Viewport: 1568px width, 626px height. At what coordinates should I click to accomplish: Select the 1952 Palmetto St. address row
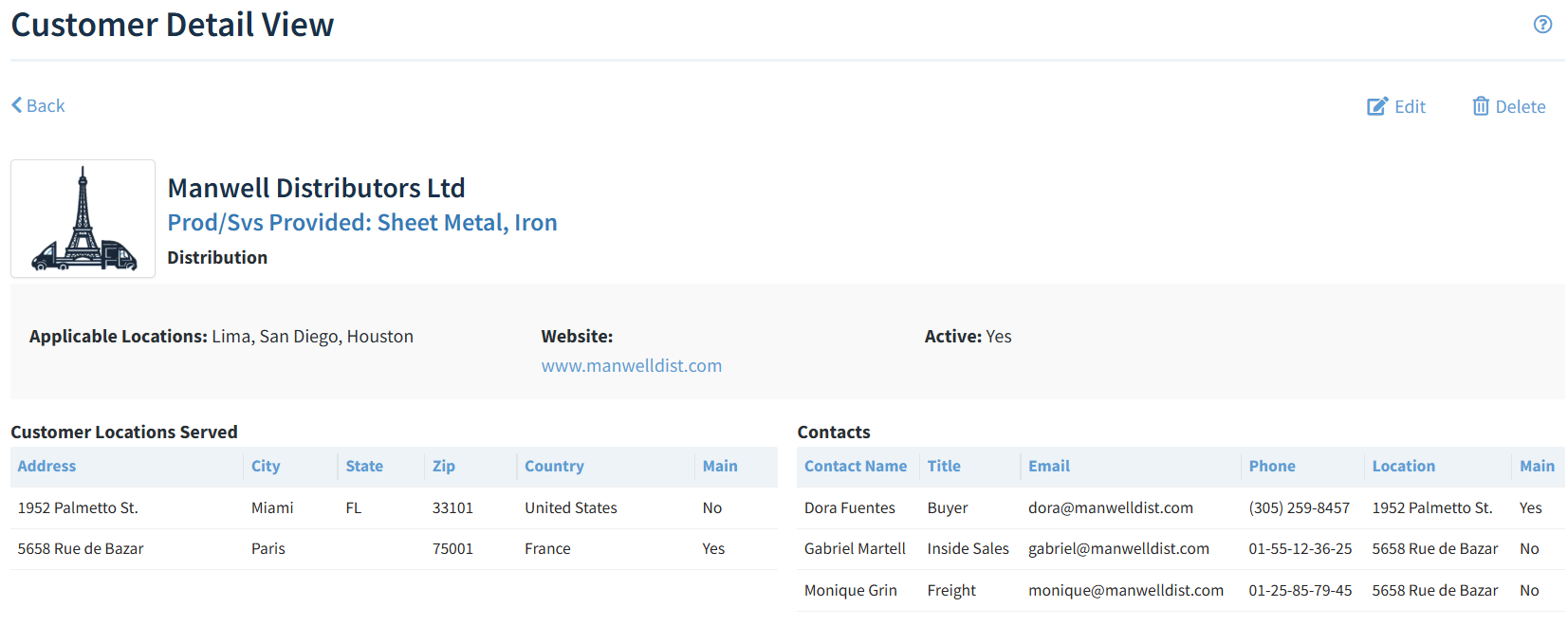click(78, 508)
